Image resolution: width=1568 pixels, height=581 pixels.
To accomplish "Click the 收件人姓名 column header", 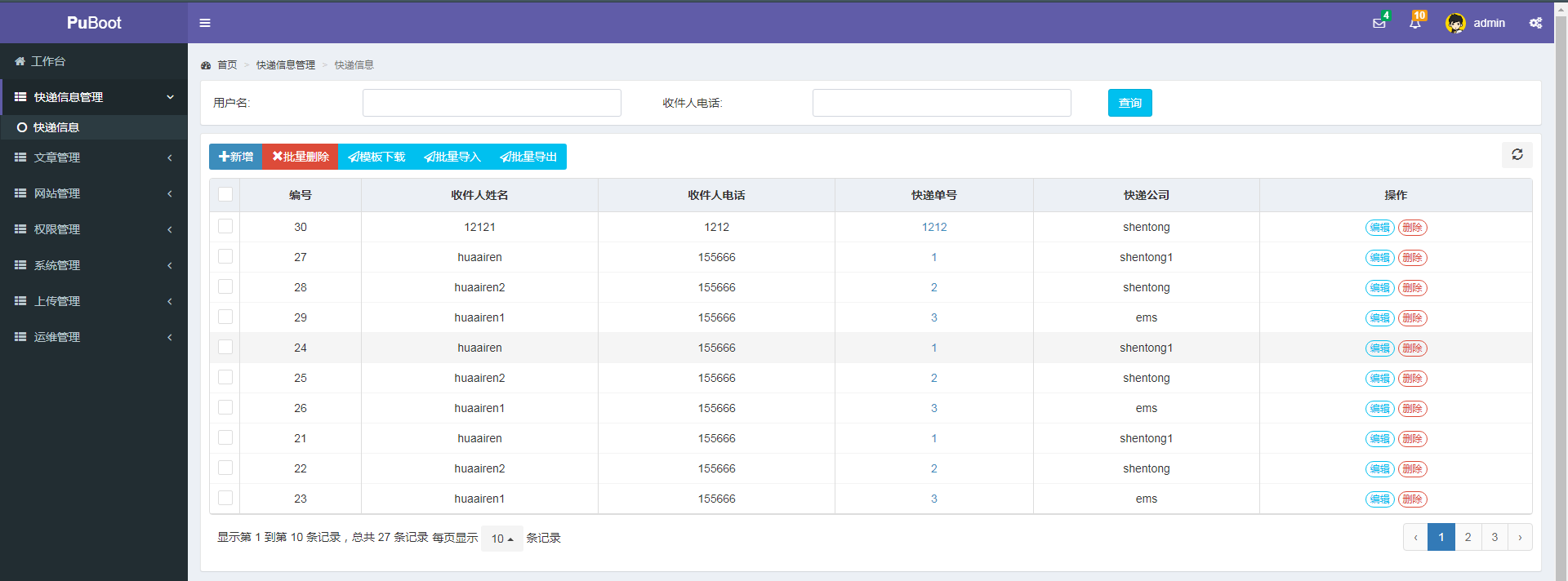I will (479, 195).
